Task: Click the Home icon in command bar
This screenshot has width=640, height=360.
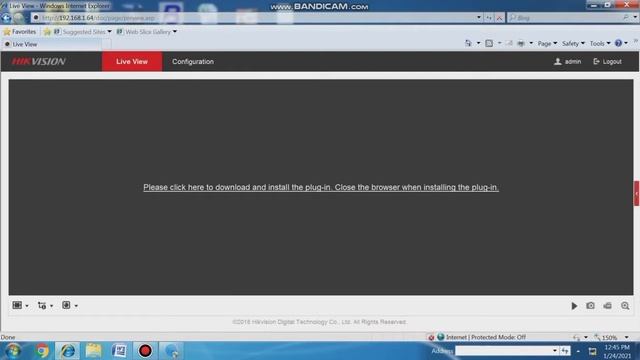Action: [x=468, y=43]
